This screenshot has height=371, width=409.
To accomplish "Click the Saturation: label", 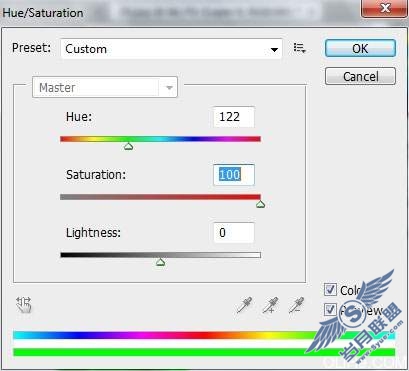I will (x=96, y=175).
